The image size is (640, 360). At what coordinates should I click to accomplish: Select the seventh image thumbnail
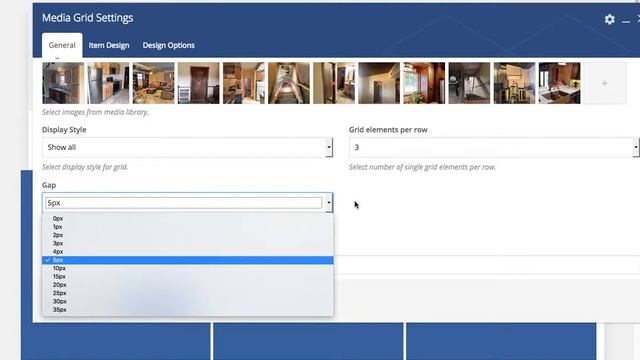point(334,83)
